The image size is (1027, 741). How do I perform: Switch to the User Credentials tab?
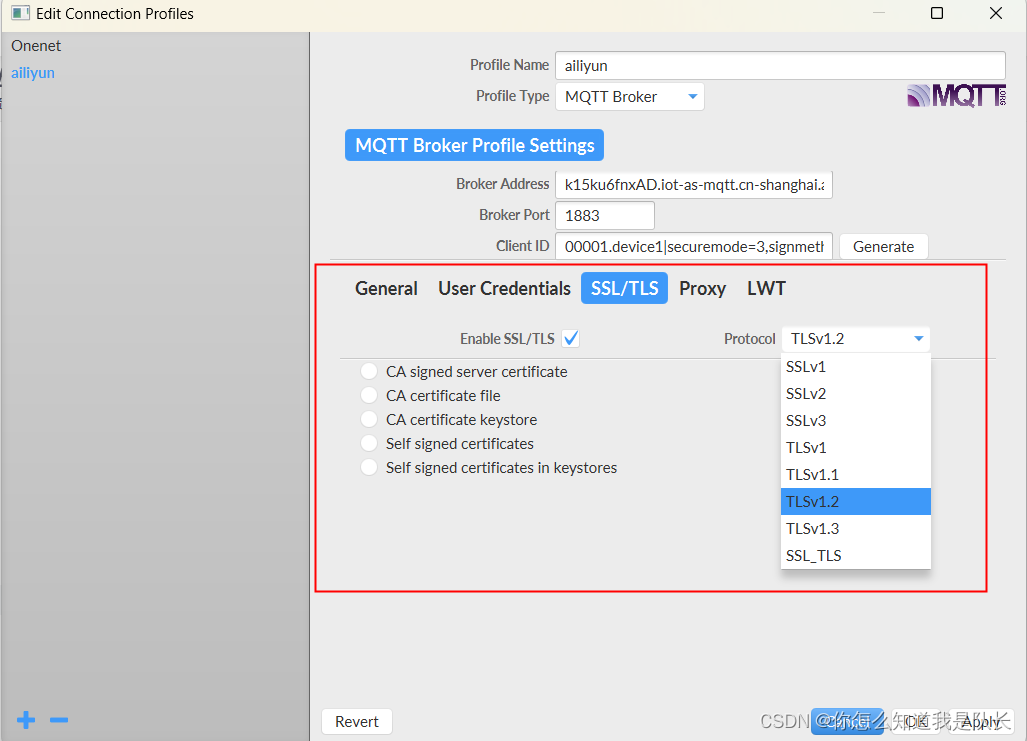(504, 288)
